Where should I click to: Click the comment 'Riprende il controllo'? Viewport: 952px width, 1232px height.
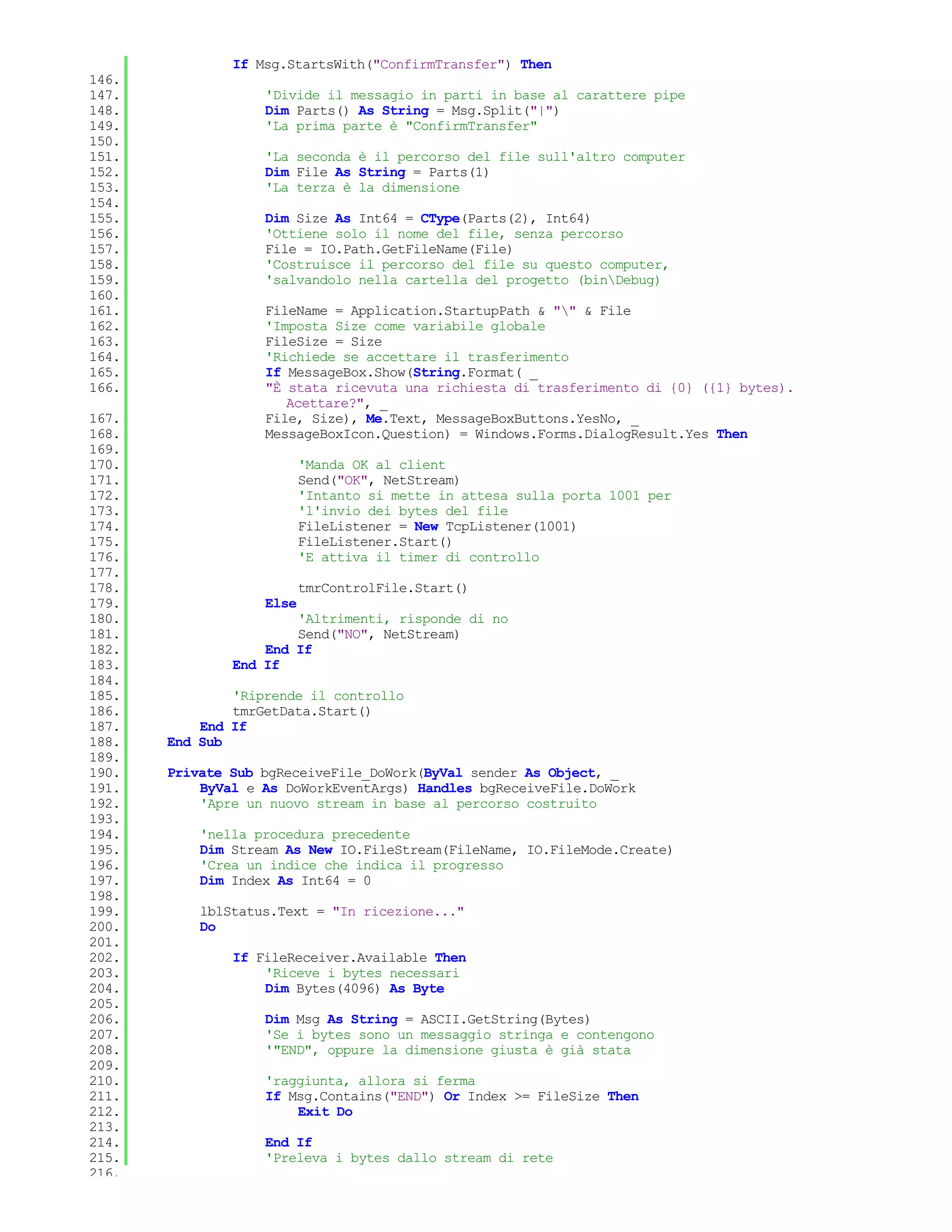pyautogui.click(x=318, y=696)
